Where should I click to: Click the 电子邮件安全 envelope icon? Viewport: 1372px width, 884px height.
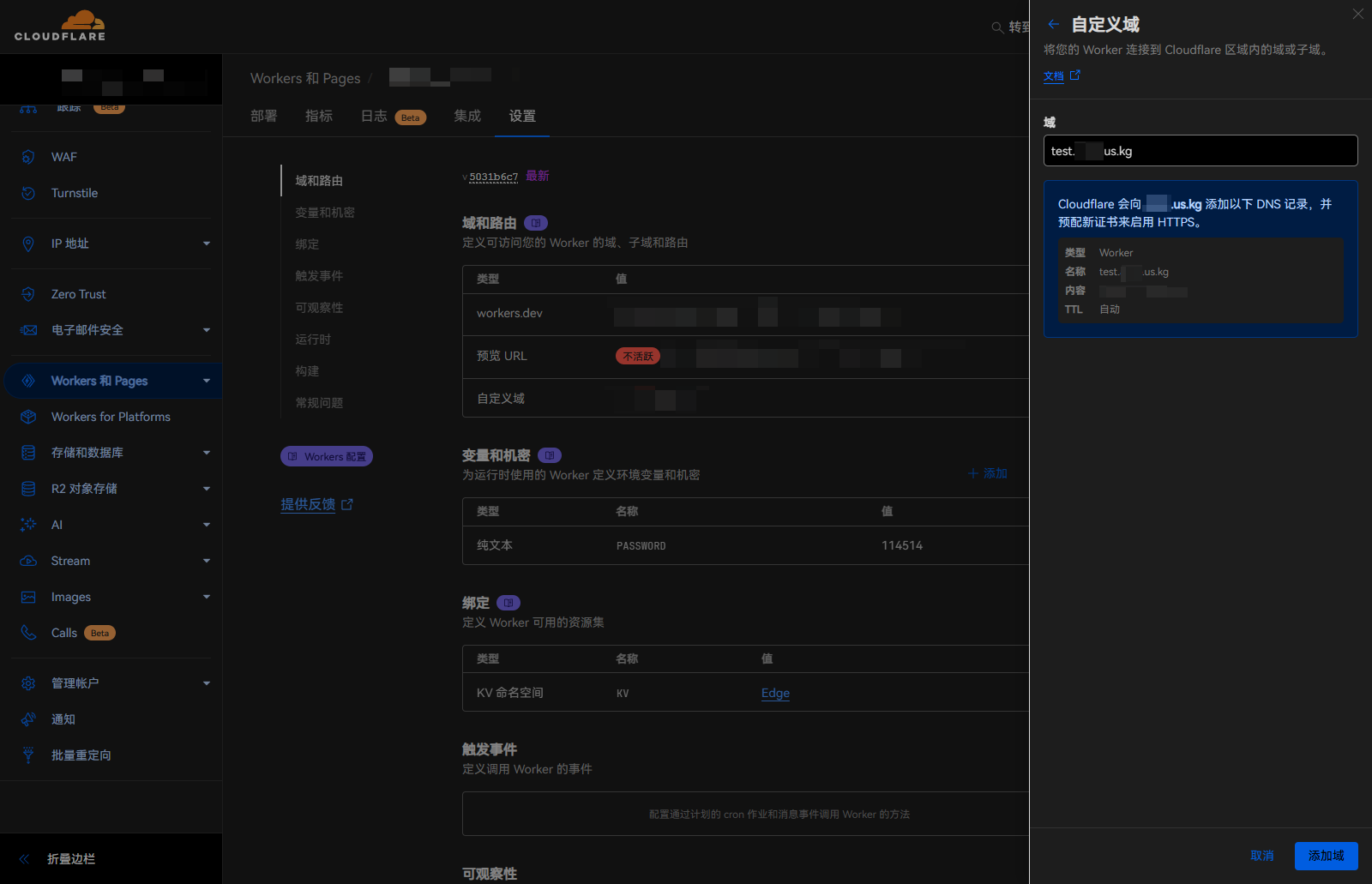pyautogui.click(x=28, y=330)
